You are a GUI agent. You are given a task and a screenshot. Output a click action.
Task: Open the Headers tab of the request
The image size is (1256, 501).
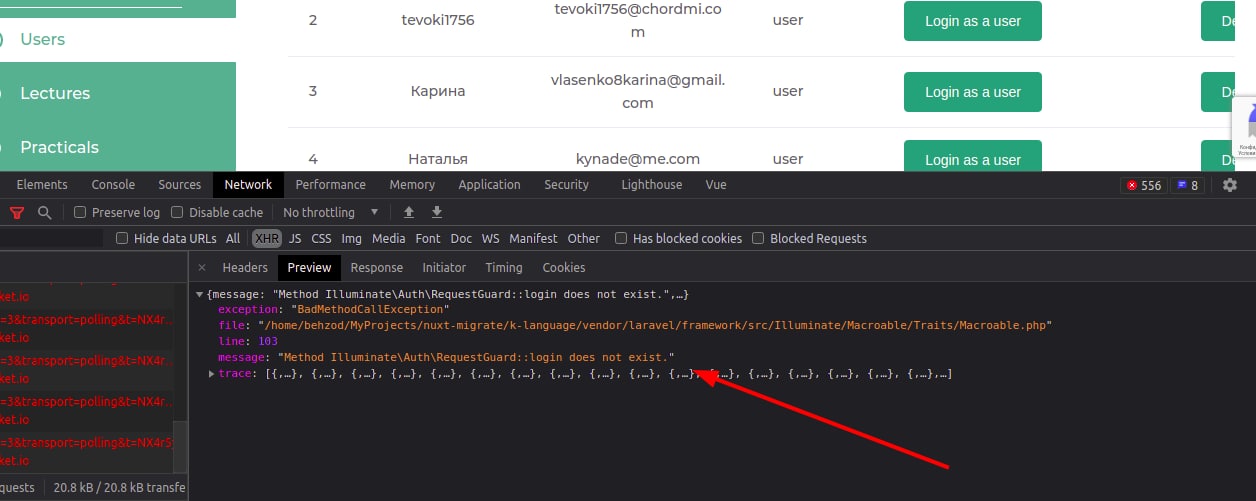coord(245,267)
